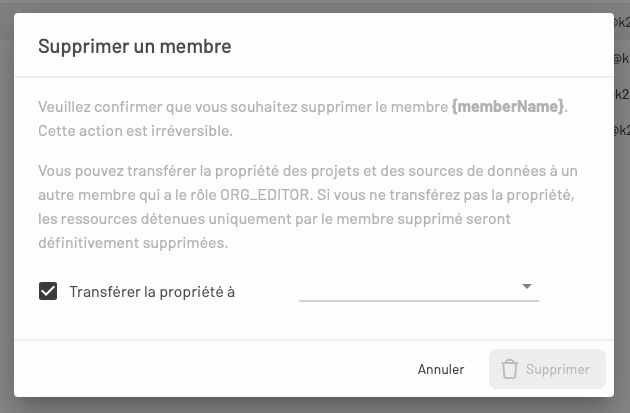
Task: Click dimmed backdrop above the dialog
Action: pyautogui.click(x=300, y=6)
